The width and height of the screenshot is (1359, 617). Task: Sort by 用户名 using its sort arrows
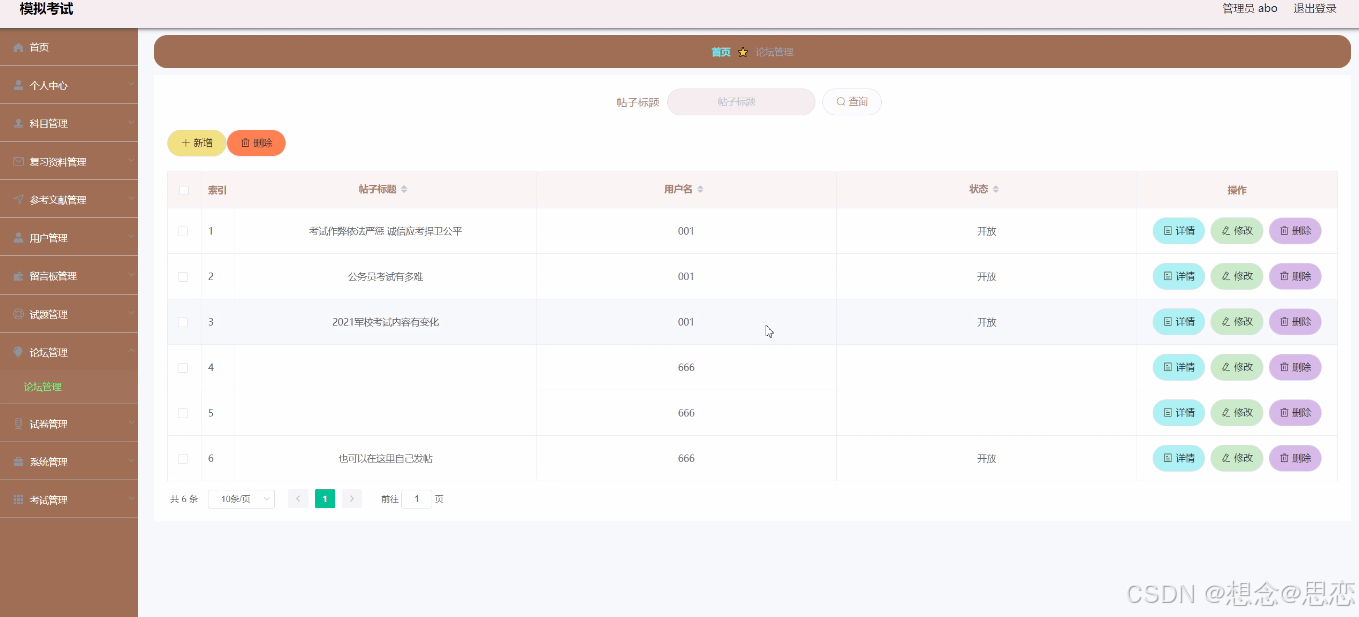pyautogui.click(x=700, y=190)
